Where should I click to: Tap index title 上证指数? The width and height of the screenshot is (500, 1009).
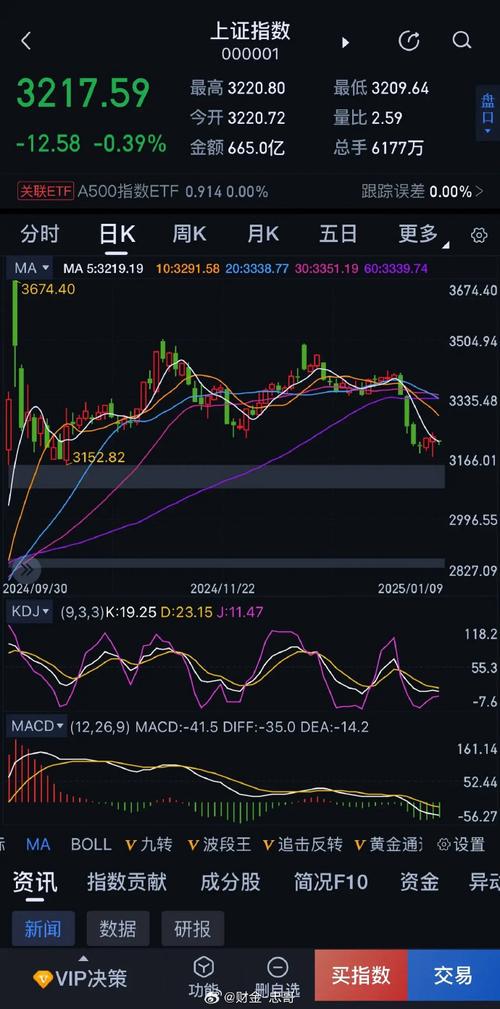click(250, 31)
